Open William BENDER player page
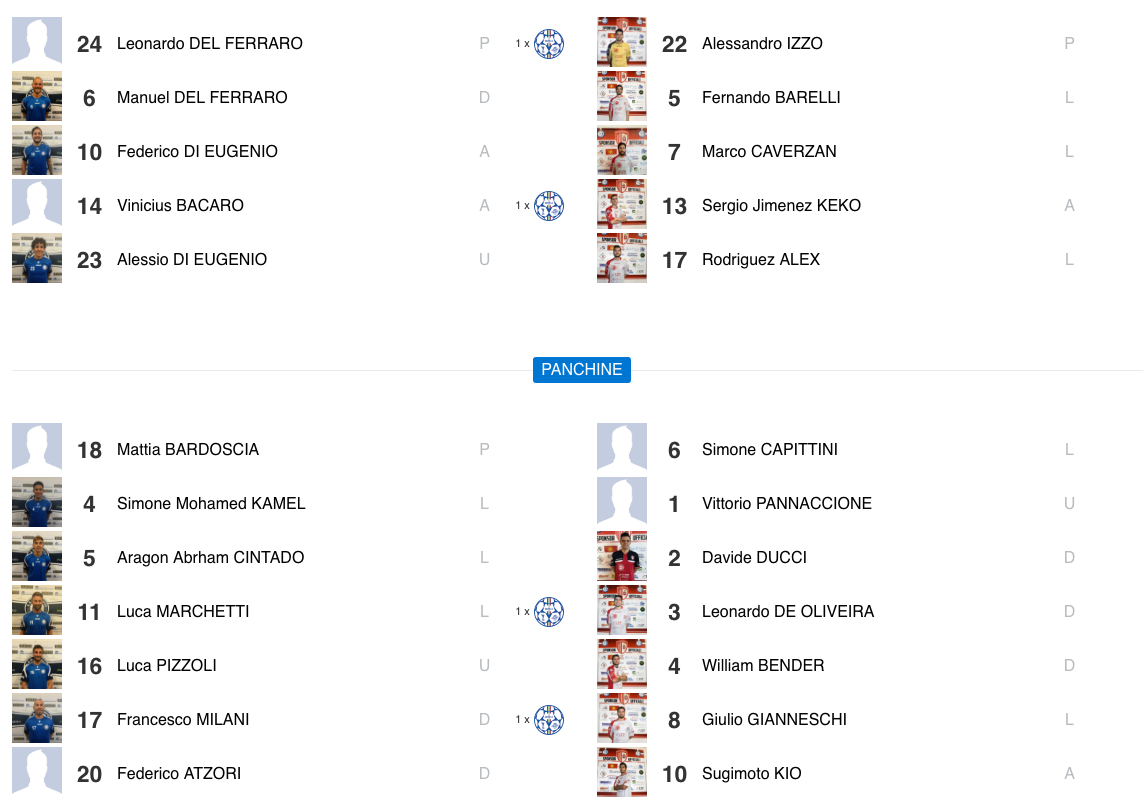The width and height of the screenshot is (1143, 803). [763, 666]
